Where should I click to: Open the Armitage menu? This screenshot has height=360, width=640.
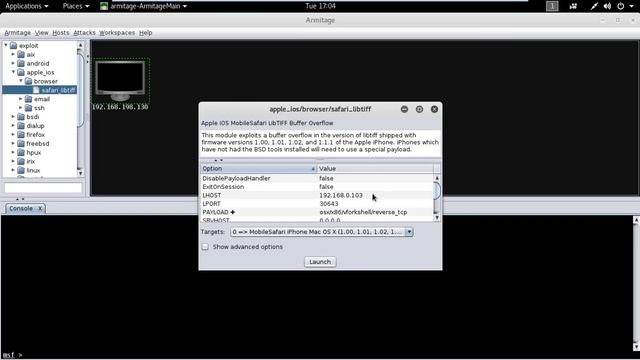18,33
